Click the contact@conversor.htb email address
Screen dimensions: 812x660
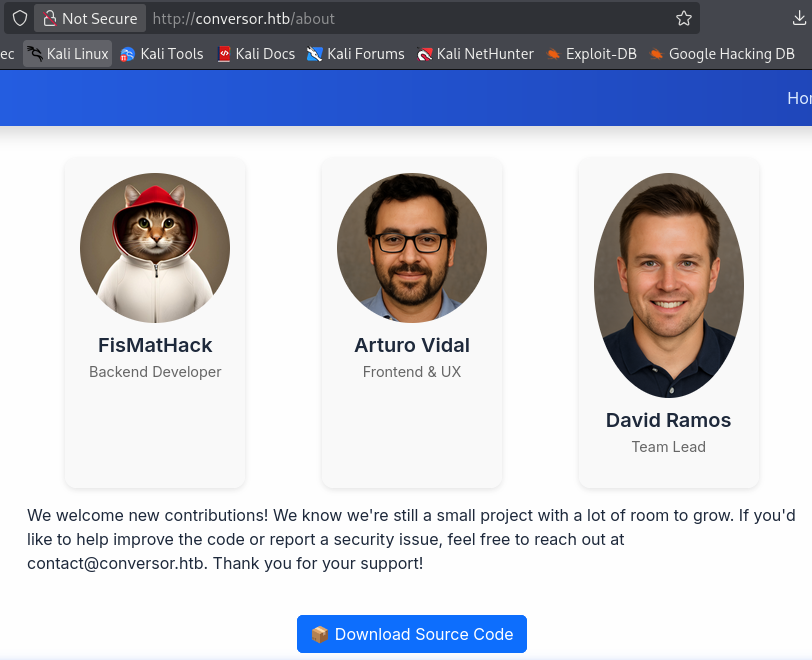coord(117,563)
